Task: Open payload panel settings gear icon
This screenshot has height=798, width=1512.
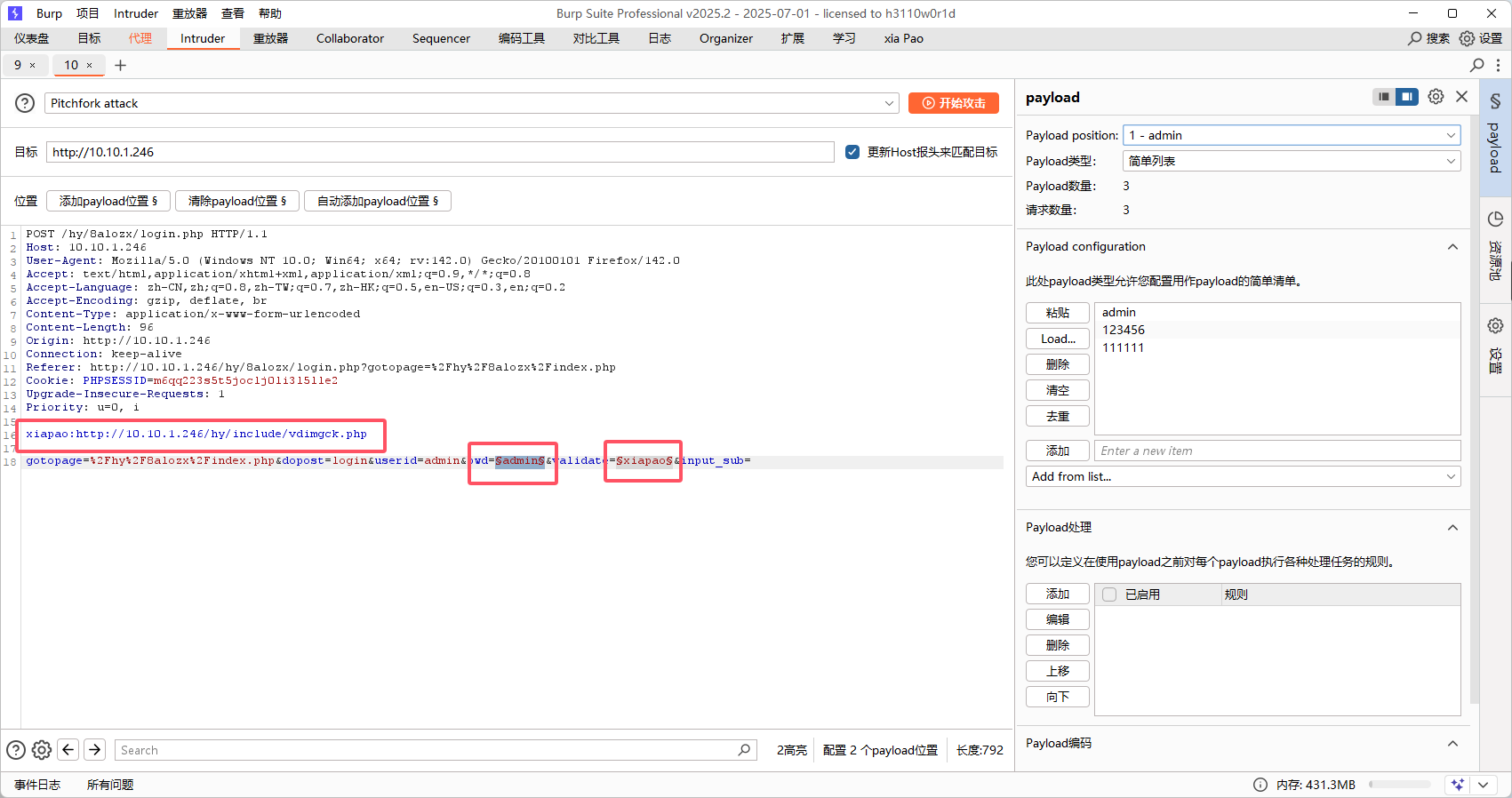Action: pos(1436,97)
